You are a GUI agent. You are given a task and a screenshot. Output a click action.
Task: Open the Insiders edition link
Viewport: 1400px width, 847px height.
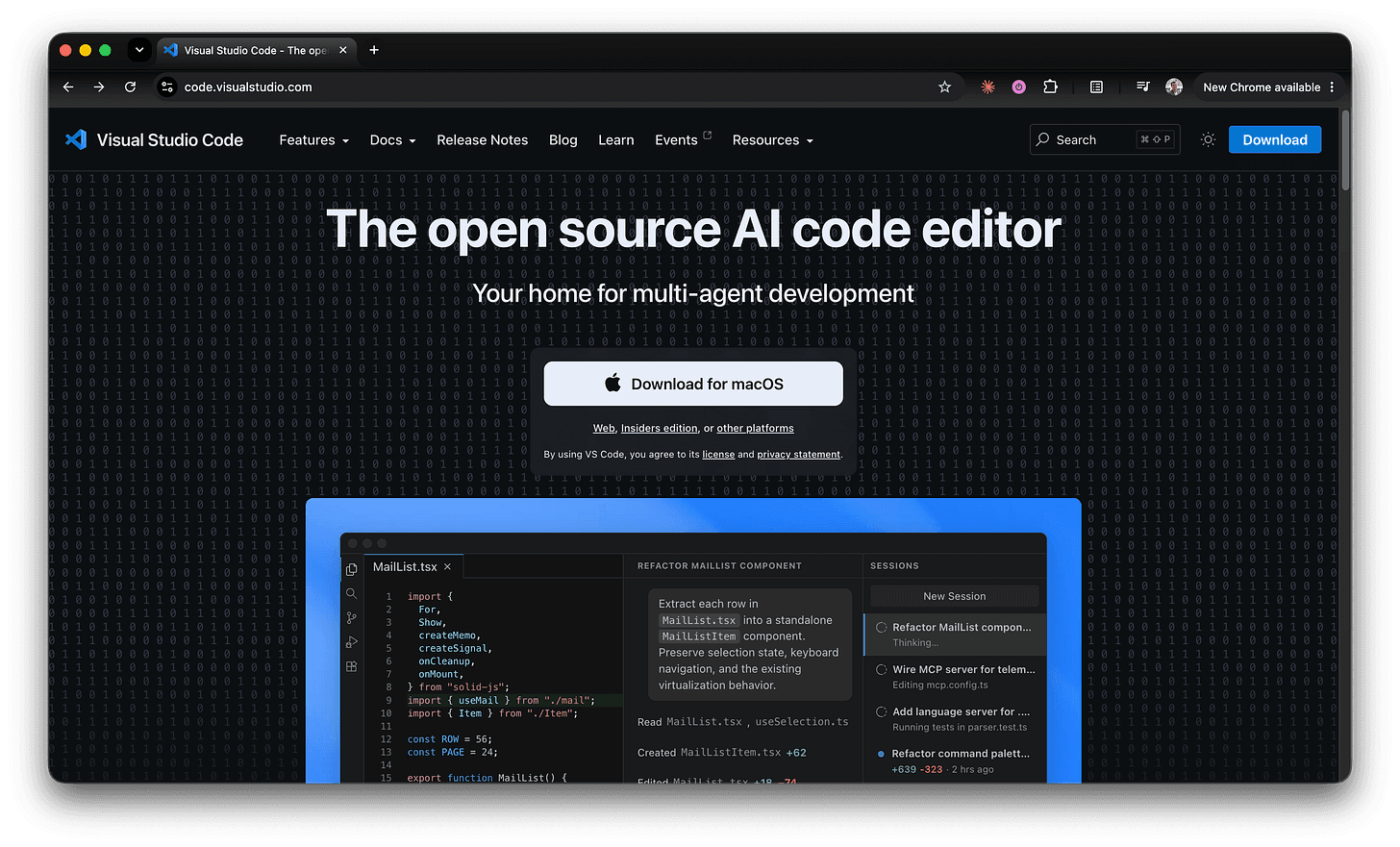click(660, 429)
